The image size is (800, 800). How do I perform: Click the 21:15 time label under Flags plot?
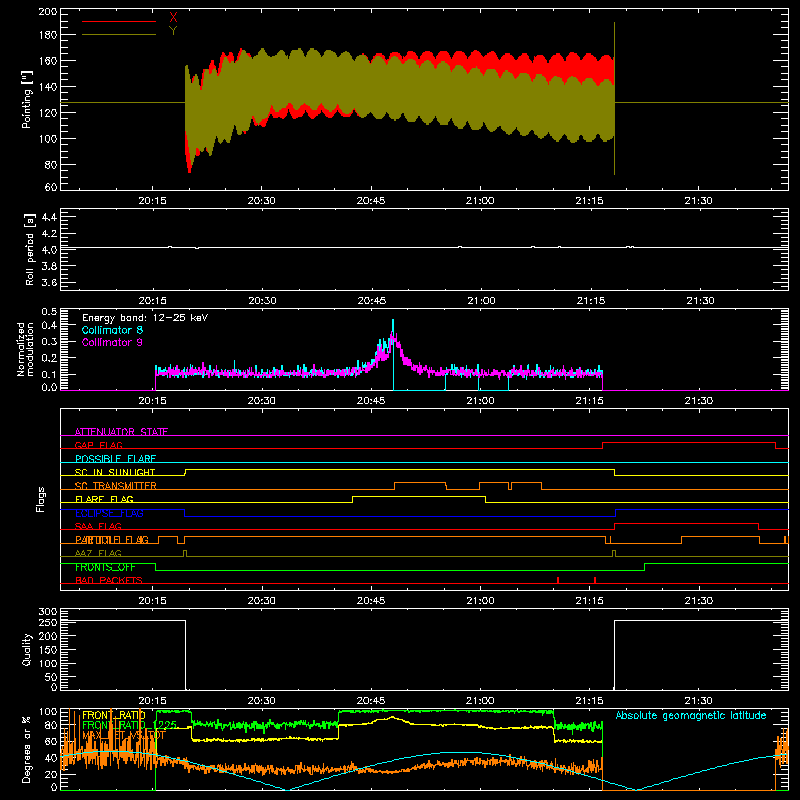click(589, 601)
